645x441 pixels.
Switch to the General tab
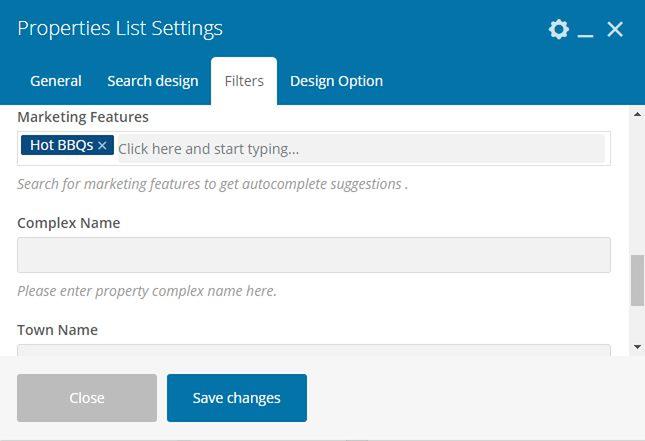tap(56, 81)
